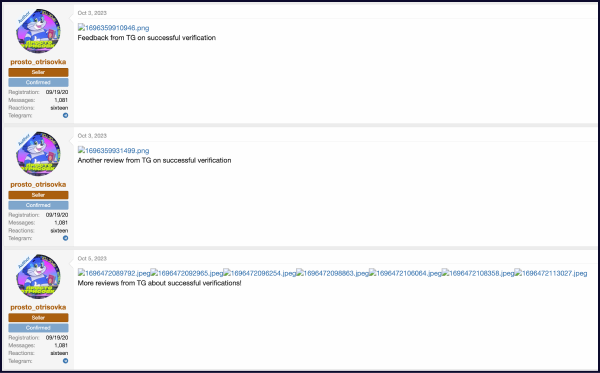Click Confirmed badge in the 'More reviews' post
The width and height of the screenshot is (600, 373).
click(x=38, y=328)
